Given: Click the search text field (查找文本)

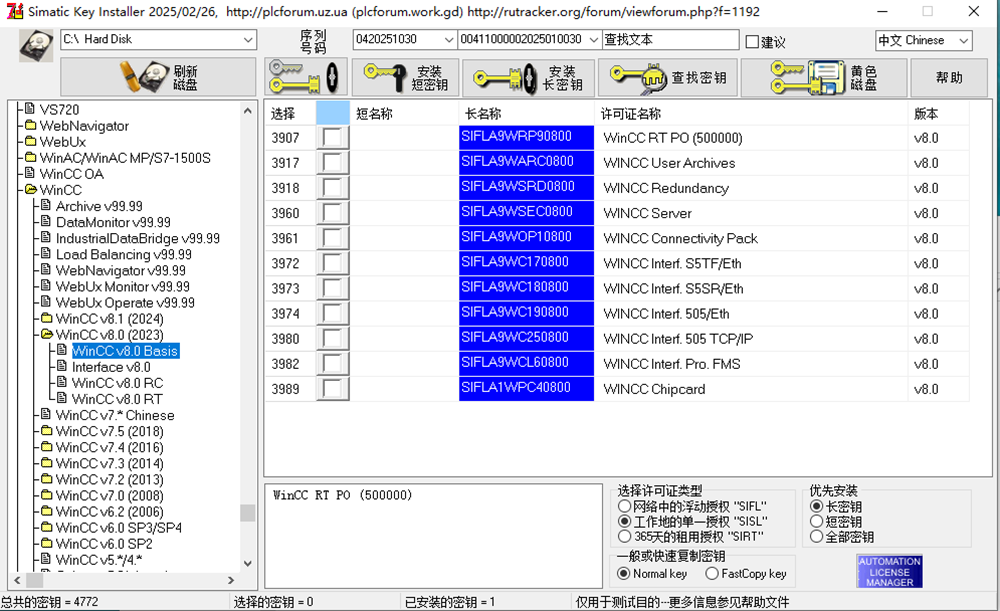Looking at the screenshot, I should pos(670,40).
